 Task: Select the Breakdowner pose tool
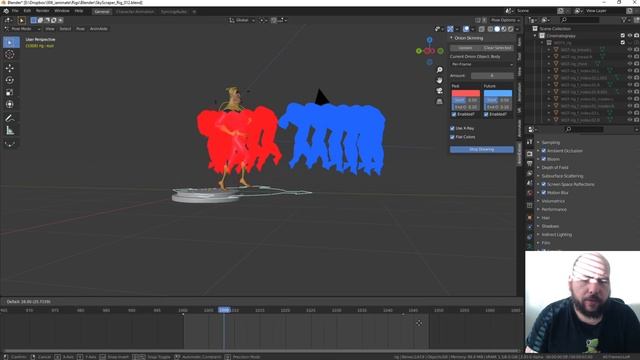coord(10,144)
